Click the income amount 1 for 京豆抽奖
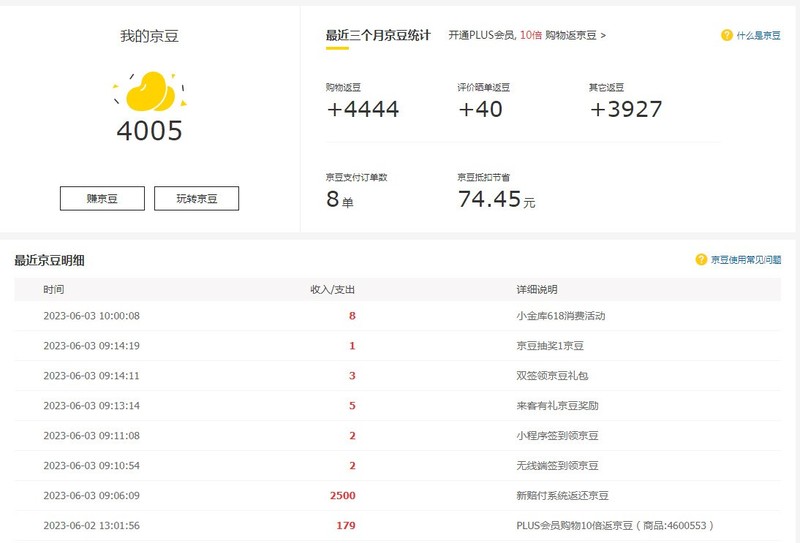 point(352,346)
